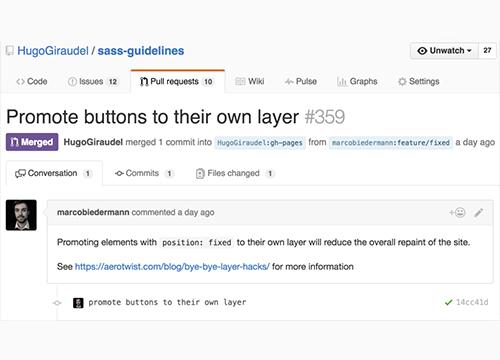Switch to the Issues tab
Screen dimensions: 500x360
(x=93, y=81)
